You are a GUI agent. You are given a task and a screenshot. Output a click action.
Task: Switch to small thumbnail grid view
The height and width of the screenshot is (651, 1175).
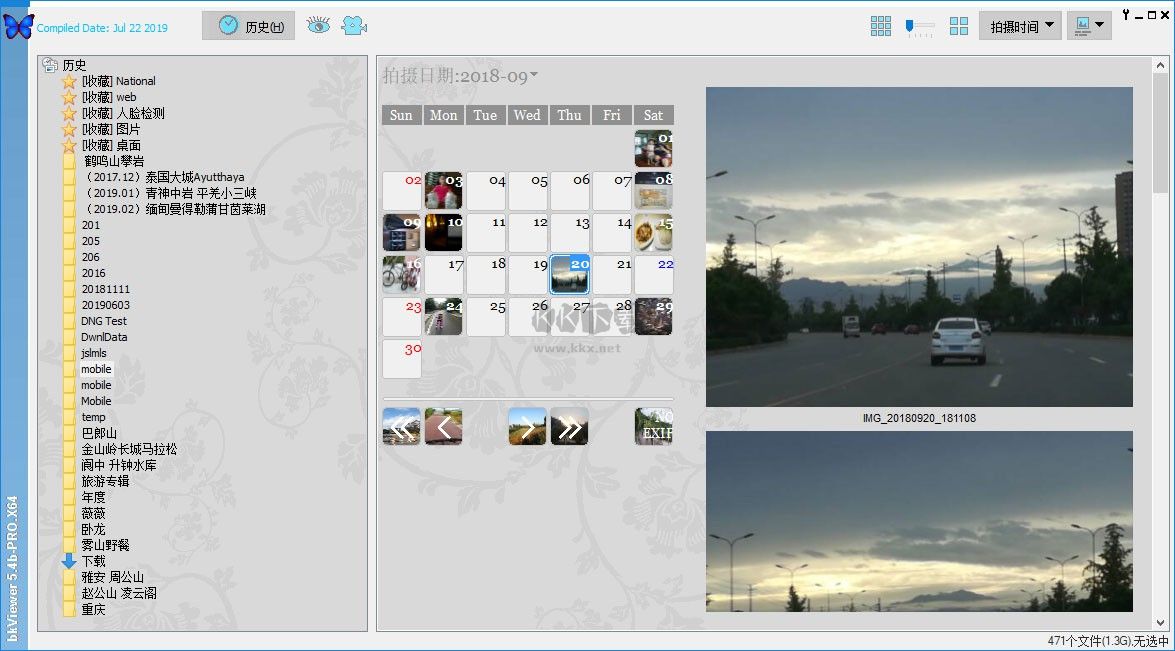(x=880, y=27)
